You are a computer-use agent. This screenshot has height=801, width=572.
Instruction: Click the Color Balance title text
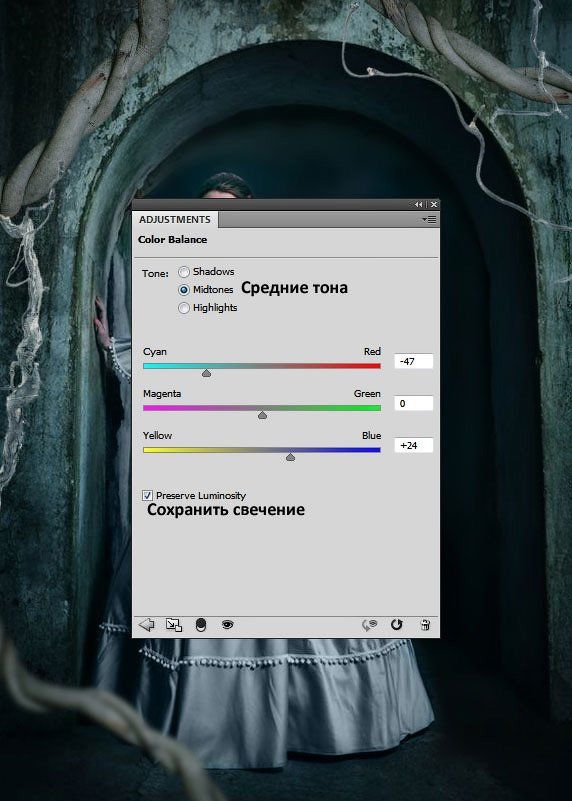173,240
